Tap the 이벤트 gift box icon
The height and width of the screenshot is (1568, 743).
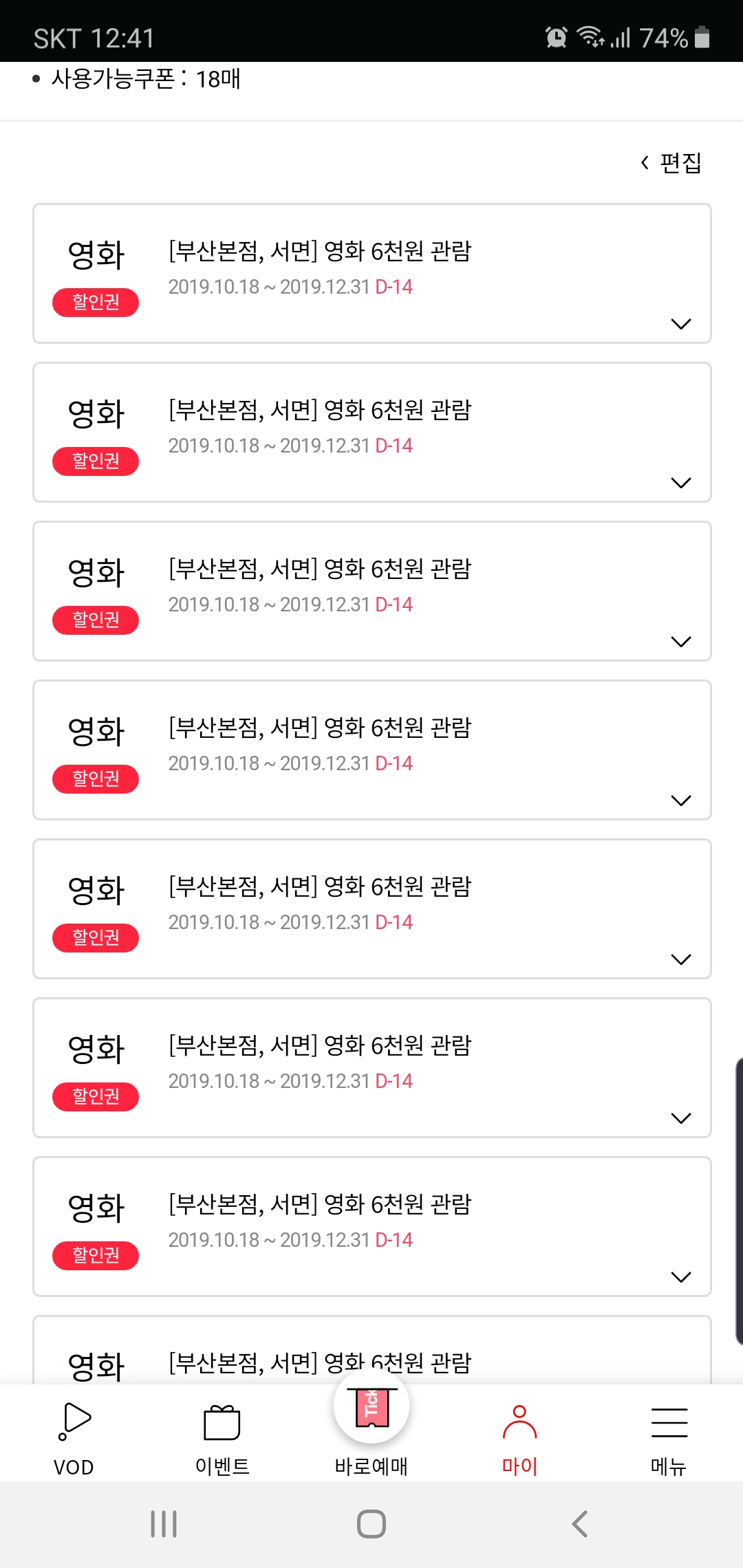(x=222, y=1422)
